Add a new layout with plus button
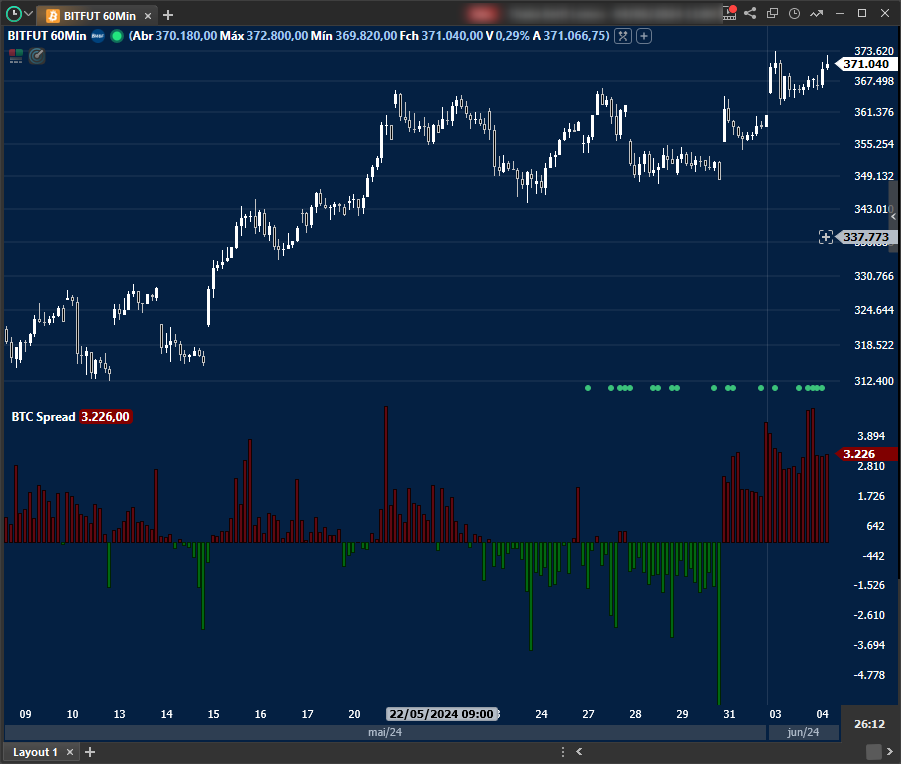 90,751
